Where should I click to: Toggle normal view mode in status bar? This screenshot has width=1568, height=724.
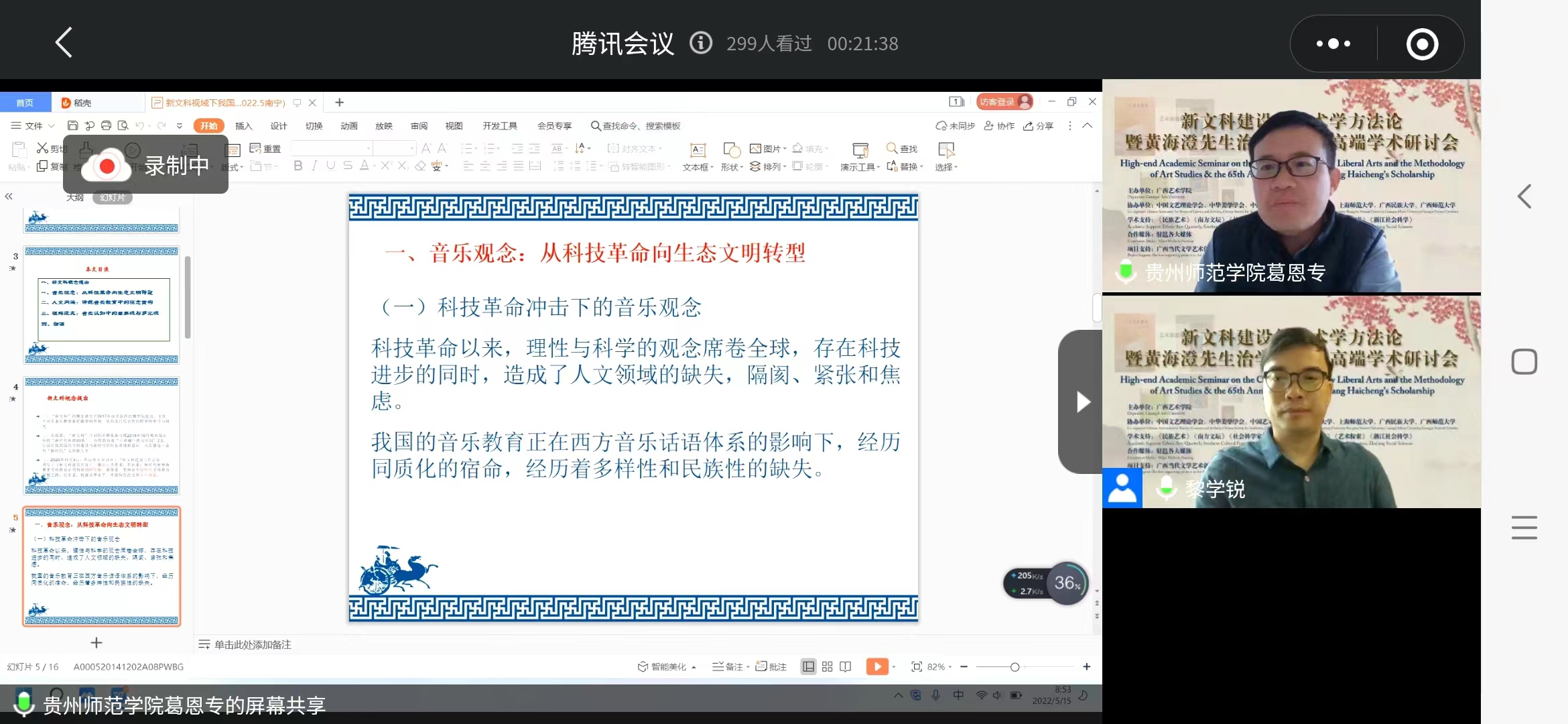[809, 666]
